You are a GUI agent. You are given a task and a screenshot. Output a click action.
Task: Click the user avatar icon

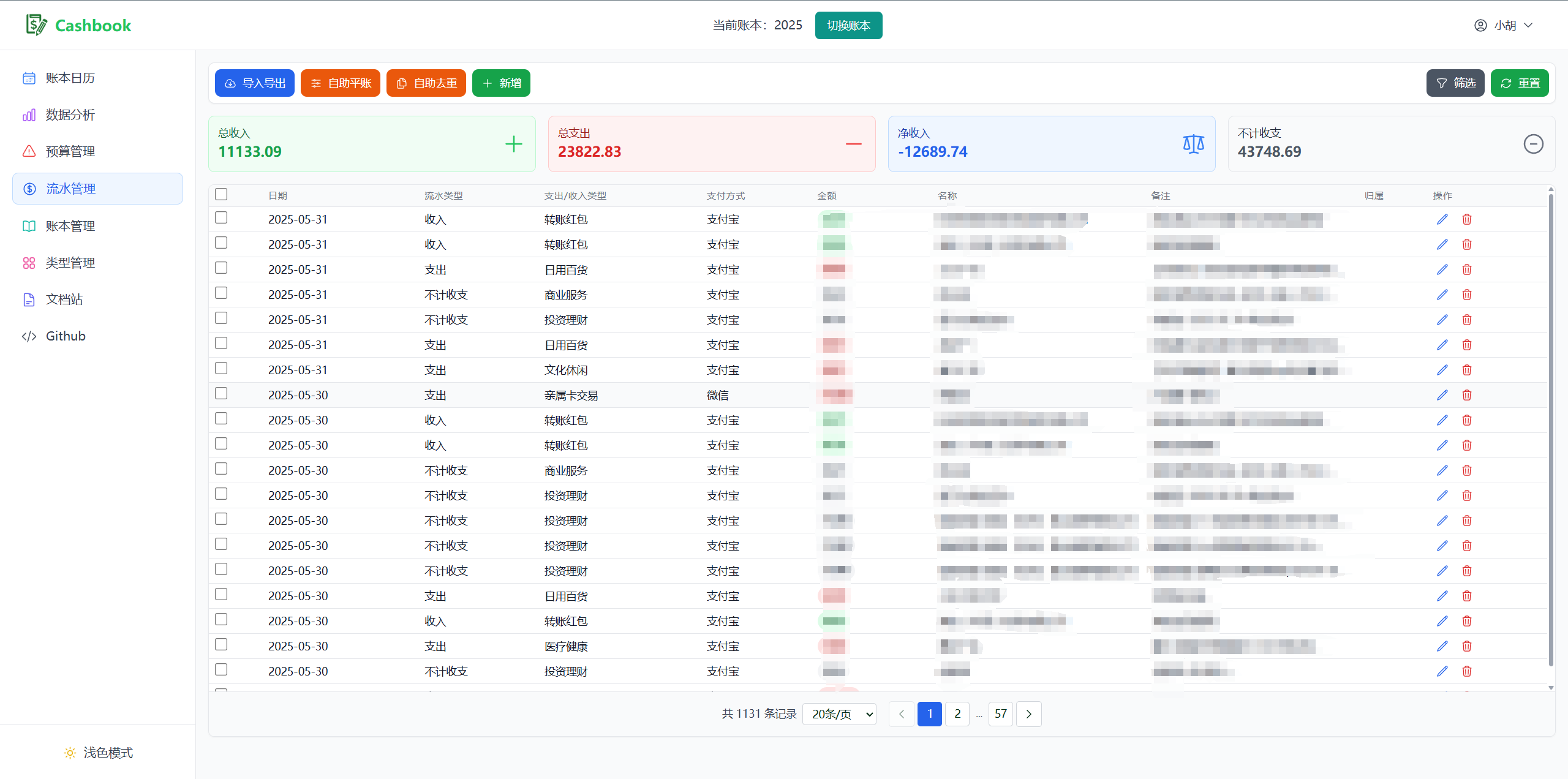pos(1480,25)
